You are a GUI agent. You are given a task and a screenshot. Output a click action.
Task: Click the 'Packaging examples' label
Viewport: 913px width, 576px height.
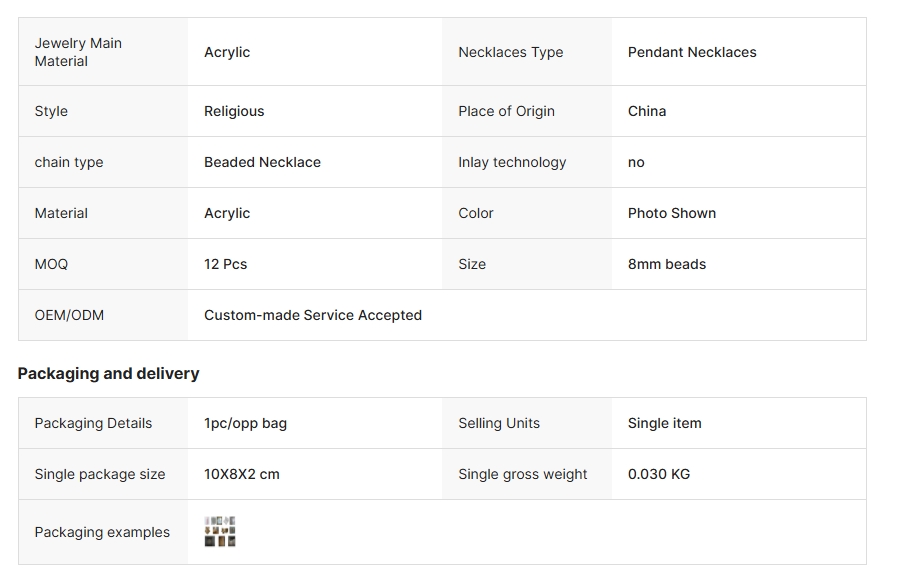(102, 532)
